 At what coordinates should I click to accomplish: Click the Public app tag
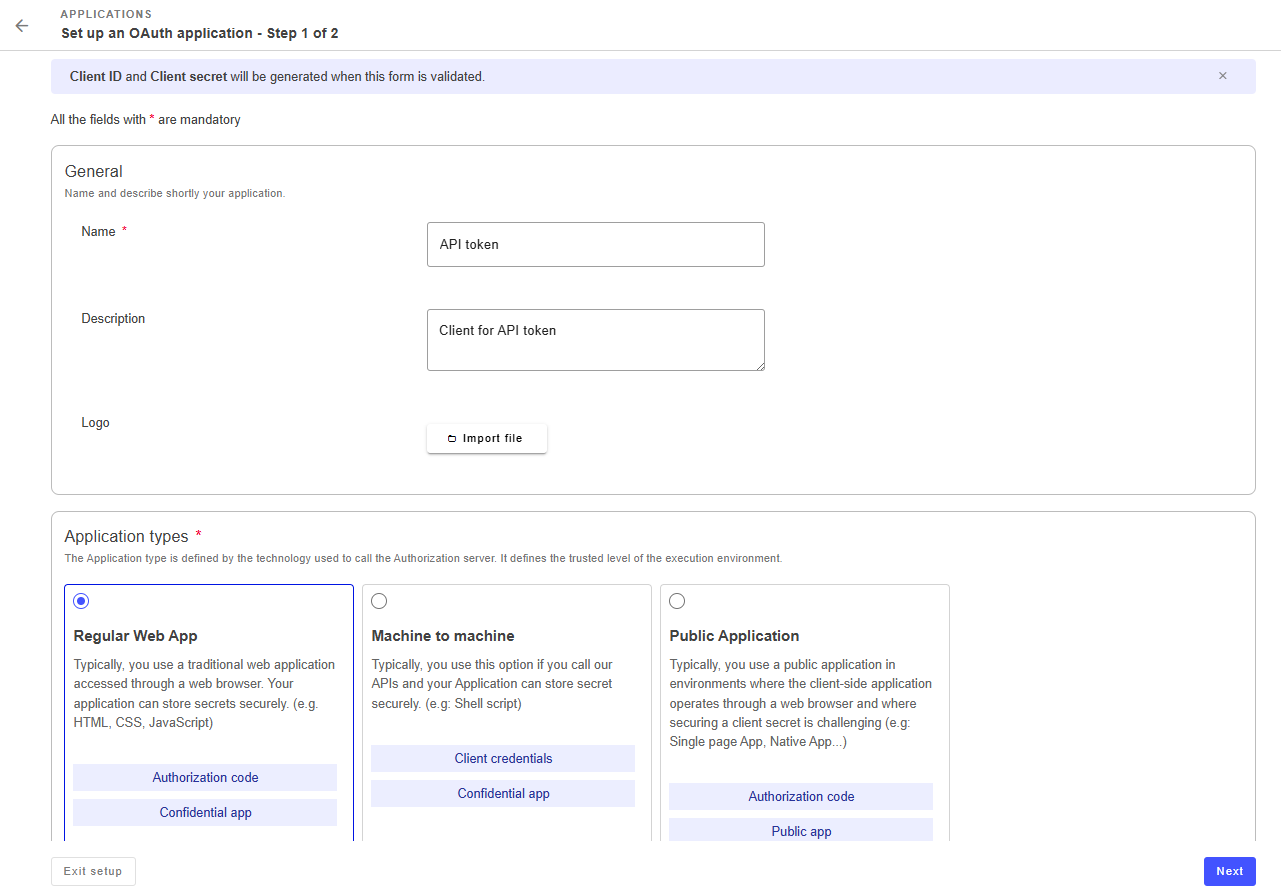click(801, 831)
